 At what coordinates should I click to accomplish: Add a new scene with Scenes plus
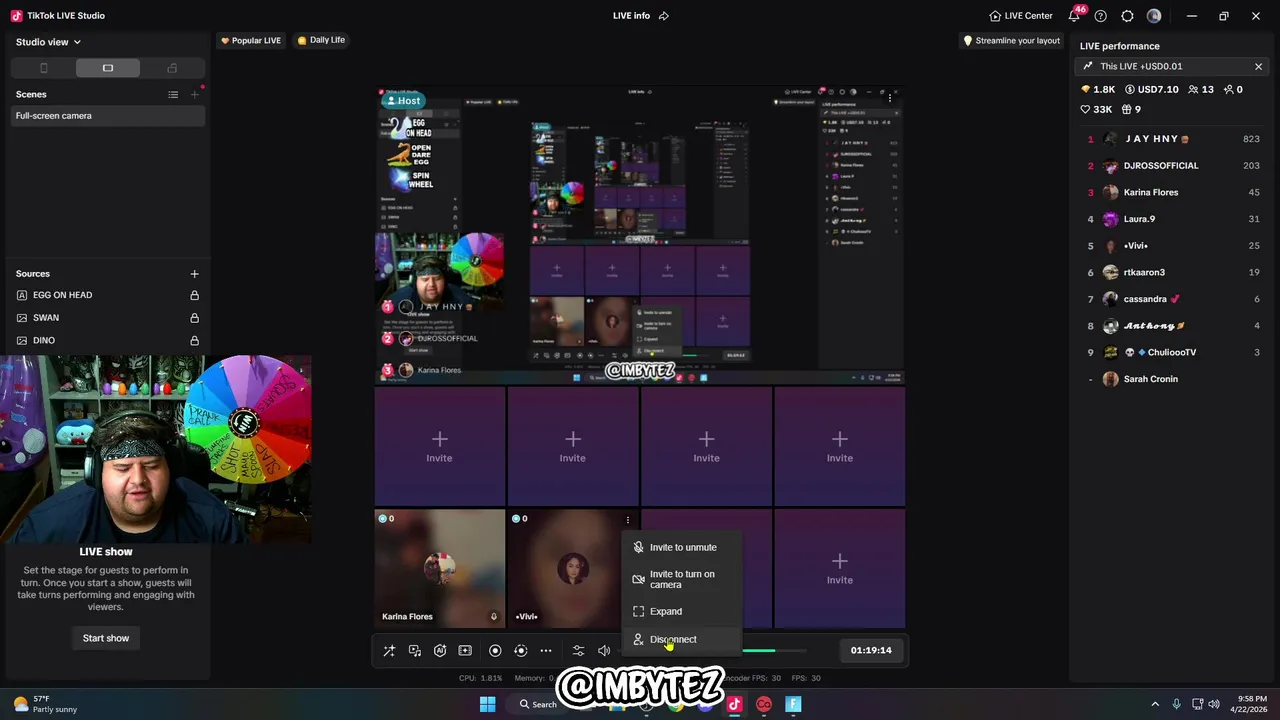[x=195, y=94]
